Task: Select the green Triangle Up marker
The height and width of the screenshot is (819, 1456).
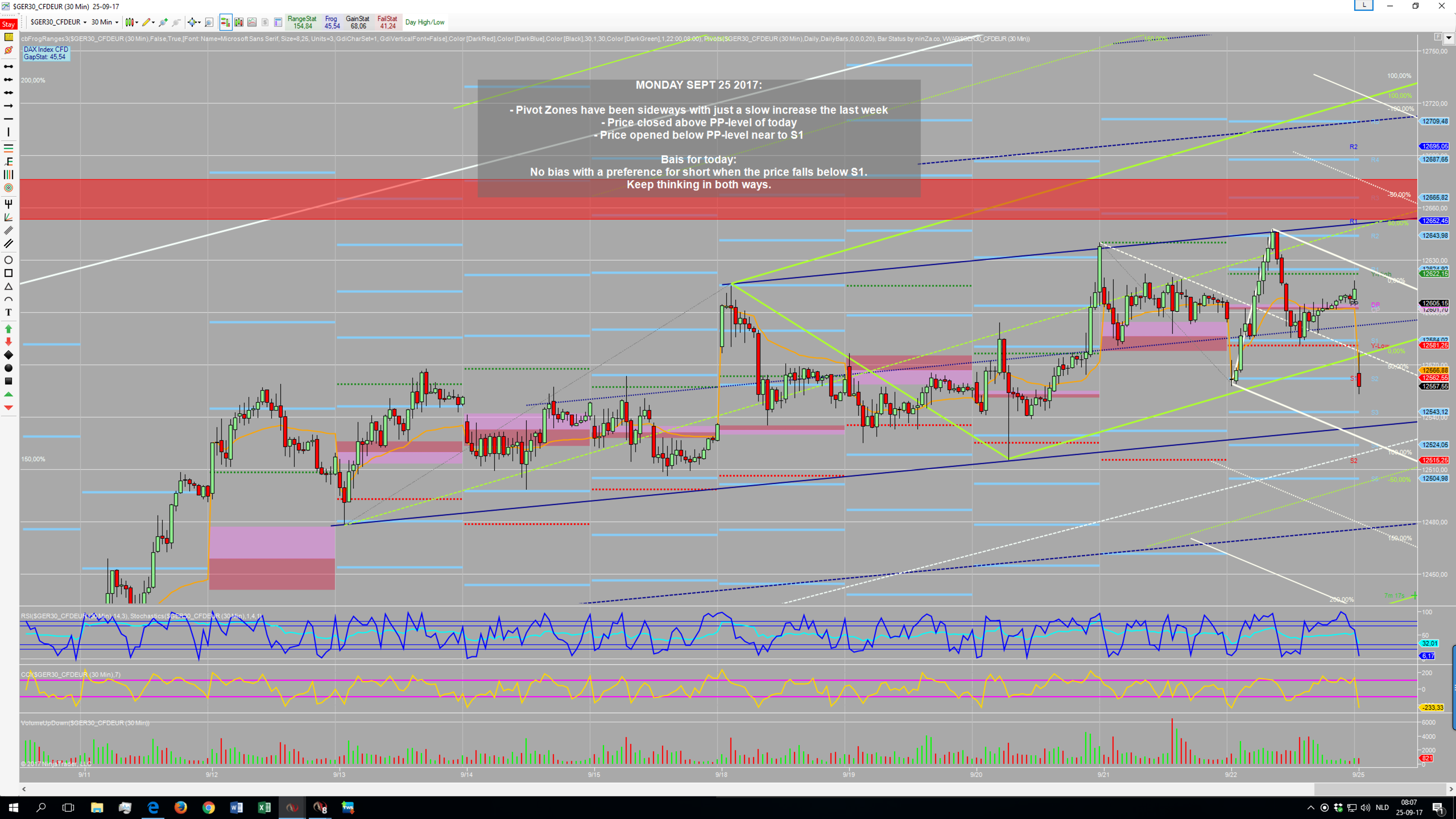Action: click(x=9, y=394)
